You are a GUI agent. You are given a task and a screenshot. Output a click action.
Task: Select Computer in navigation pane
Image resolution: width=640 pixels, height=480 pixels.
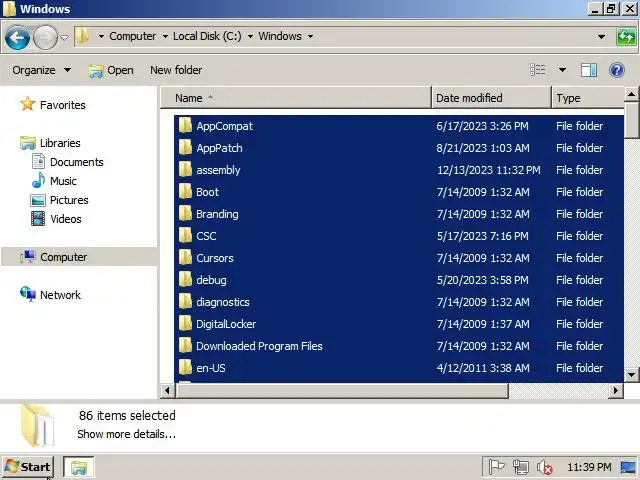coord(63,257)
